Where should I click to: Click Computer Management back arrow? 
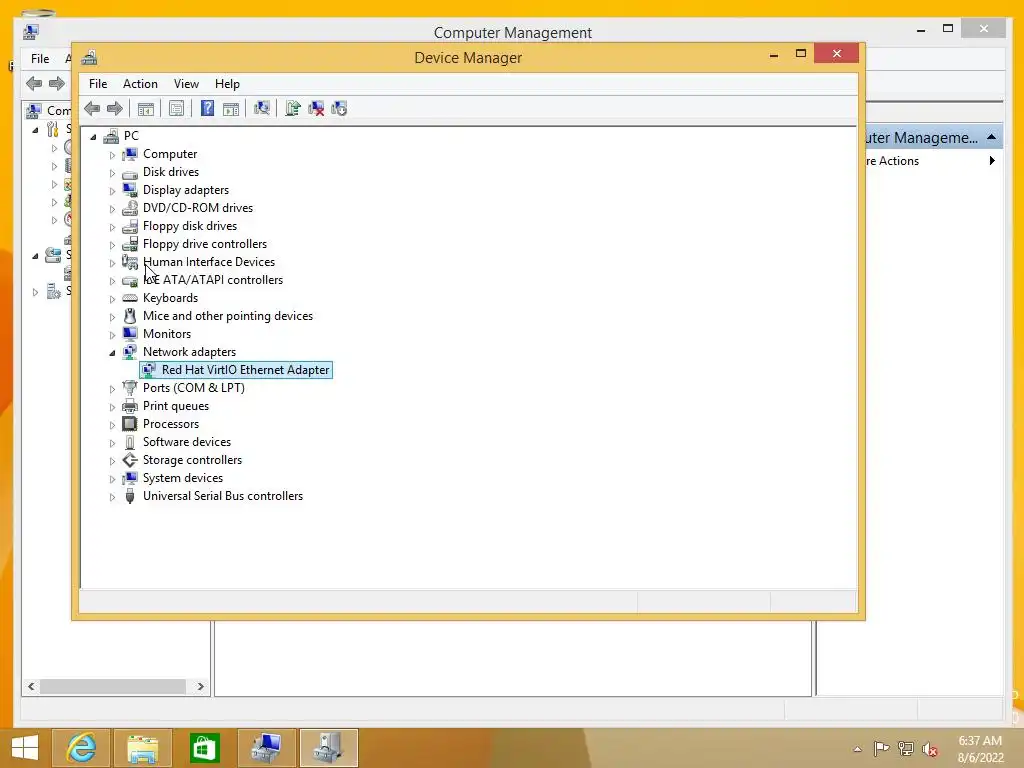click(34, 83)
